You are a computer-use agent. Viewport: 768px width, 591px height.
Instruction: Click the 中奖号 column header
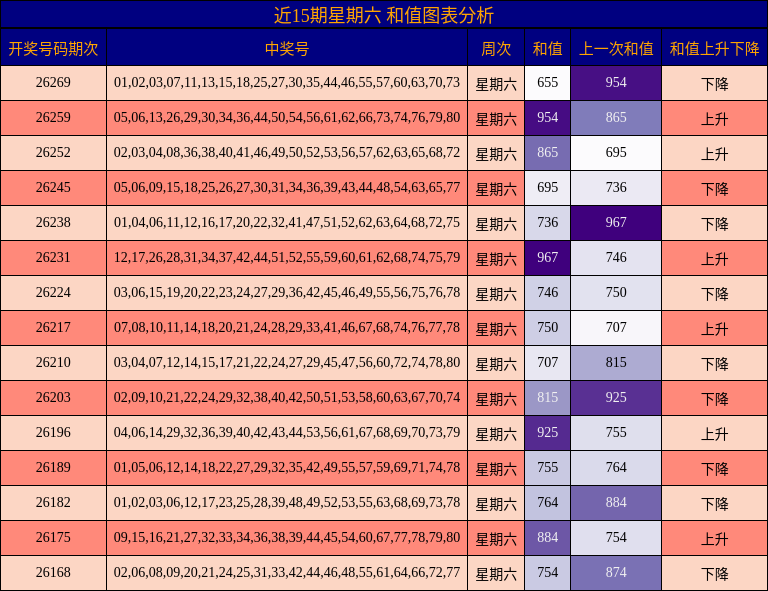(x=287, y=48)
